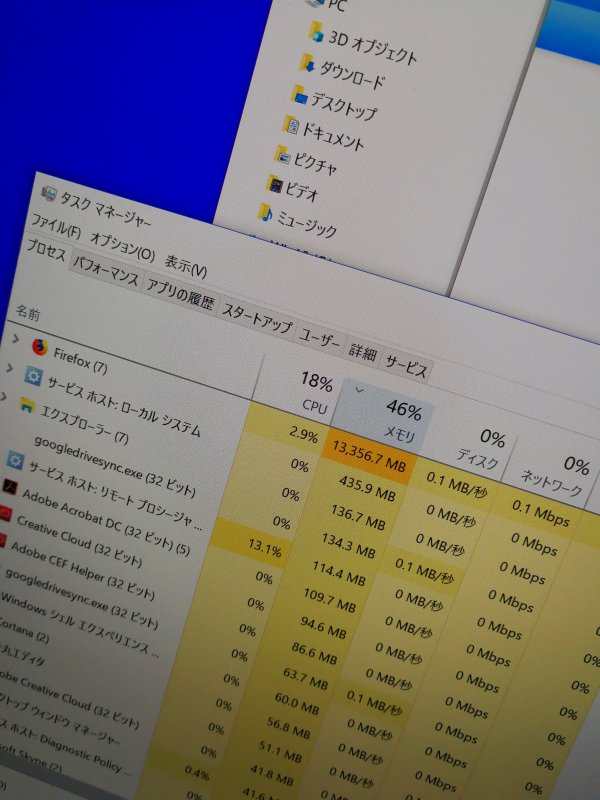
Task: Expand the エクスプローラー (7) process group
Action: point(3,396)
